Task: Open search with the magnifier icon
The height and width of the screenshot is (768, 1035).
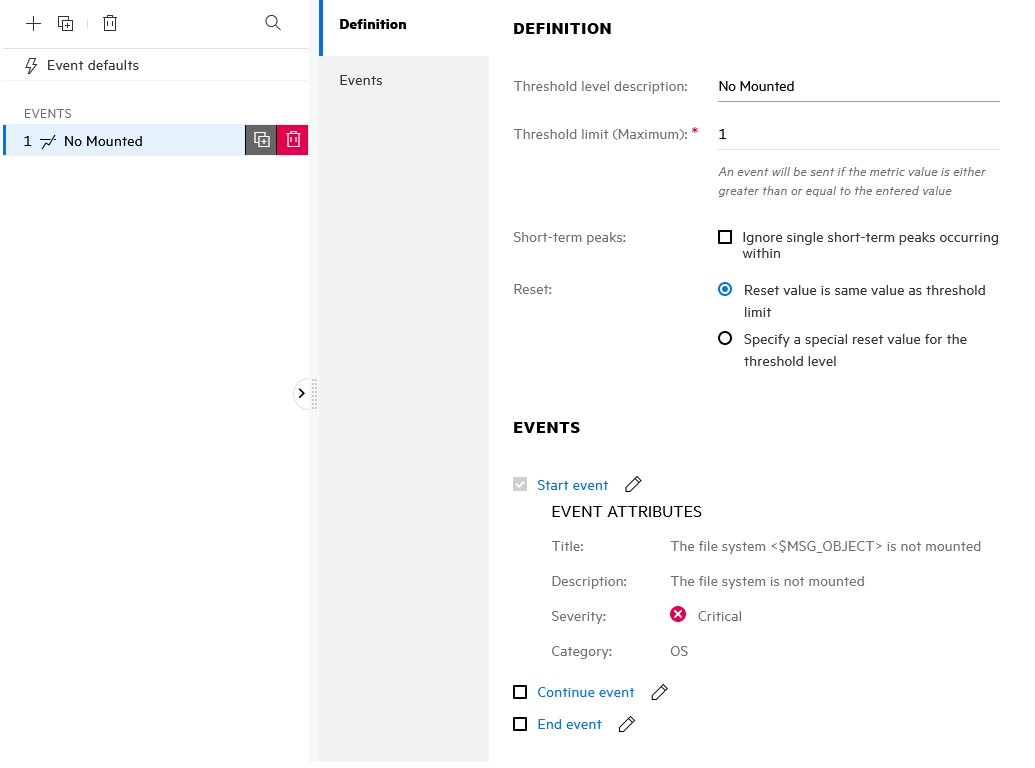Action: (273, 22)
